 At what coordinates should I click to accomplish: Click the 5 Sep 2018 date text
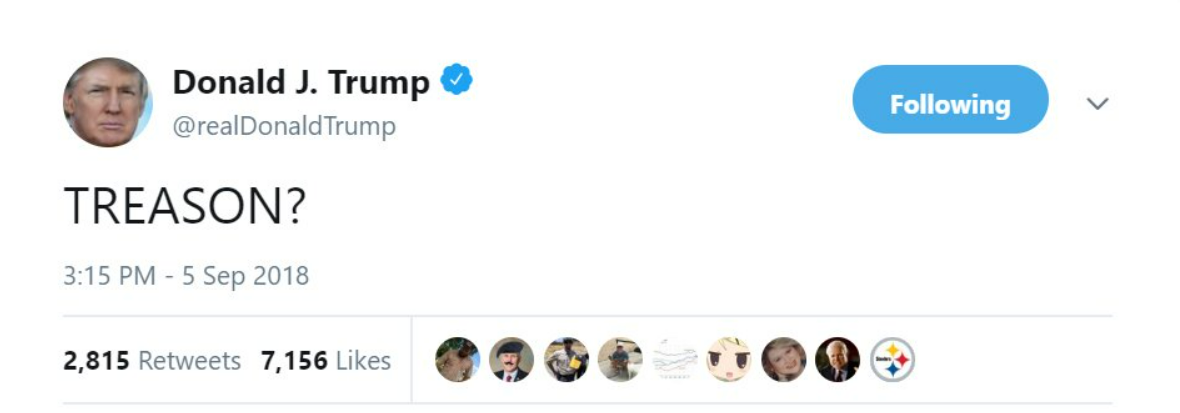[242, 275]
